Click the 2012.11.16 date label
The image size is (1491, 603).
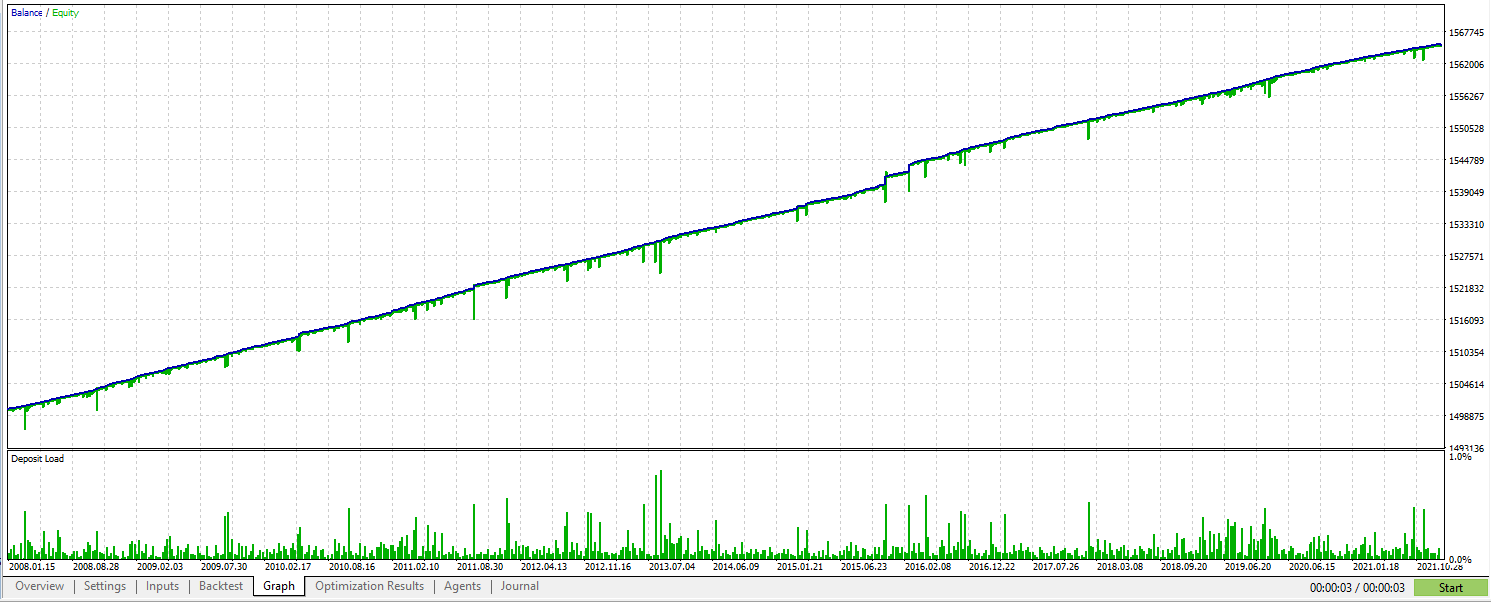[x=608, y=567]
